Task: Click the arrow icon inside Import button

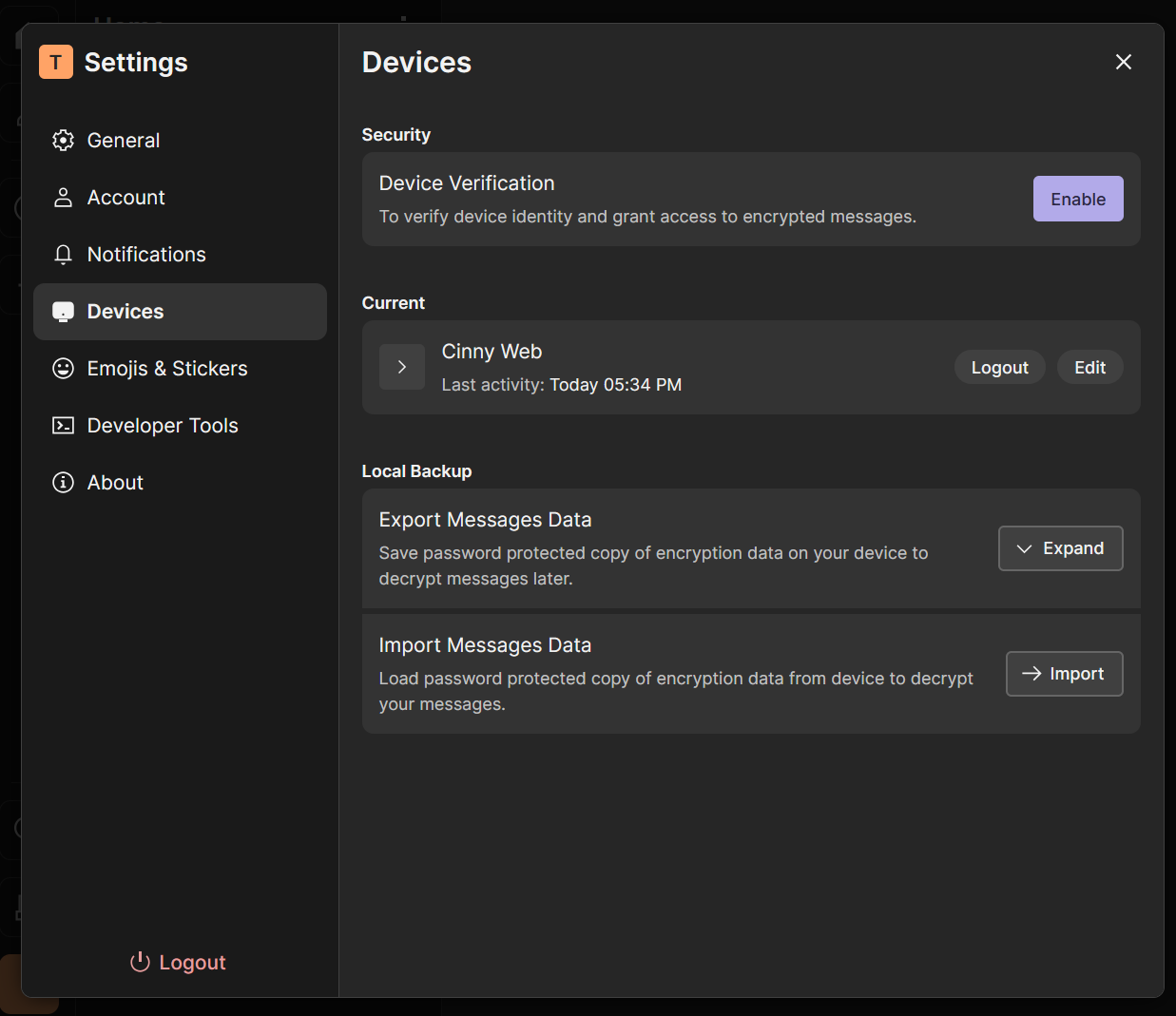Action: click(x=1032, y=674)
